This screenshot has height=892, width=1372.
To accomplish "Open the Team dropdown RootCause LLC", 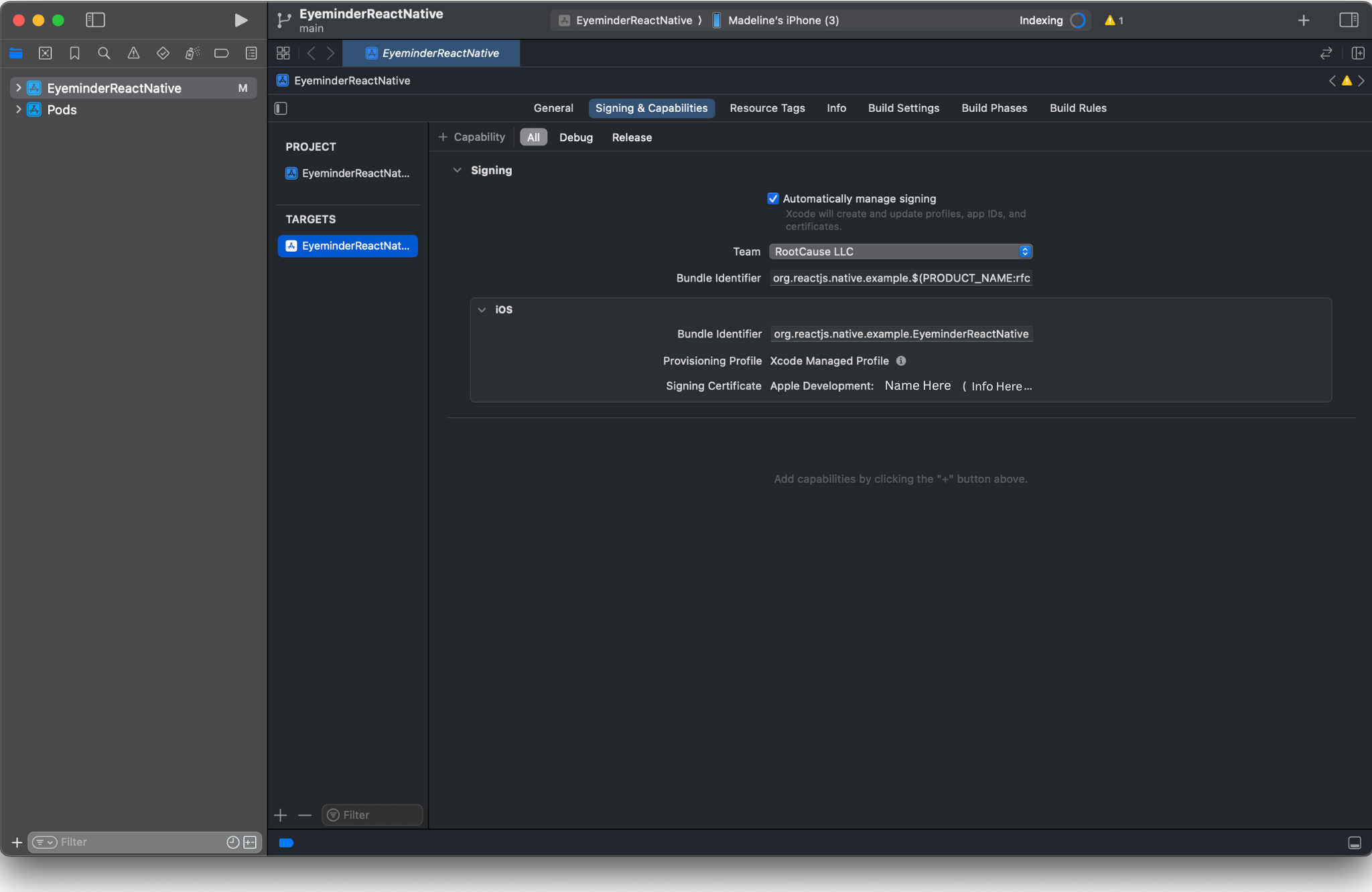I will [900, 252].
